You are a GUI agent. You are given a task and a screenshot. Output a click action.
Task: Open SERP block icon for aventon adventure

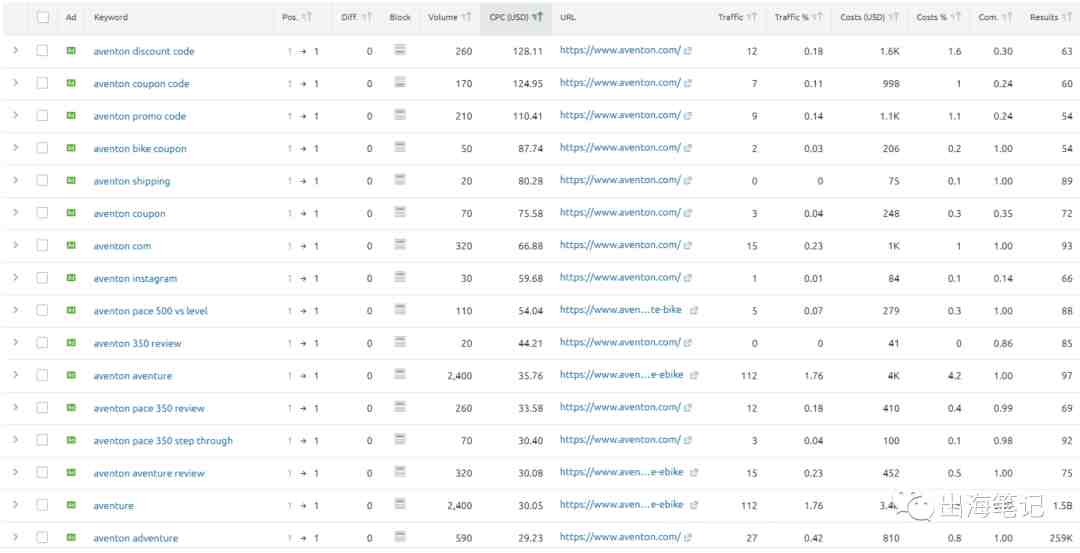tap(399, 536)
